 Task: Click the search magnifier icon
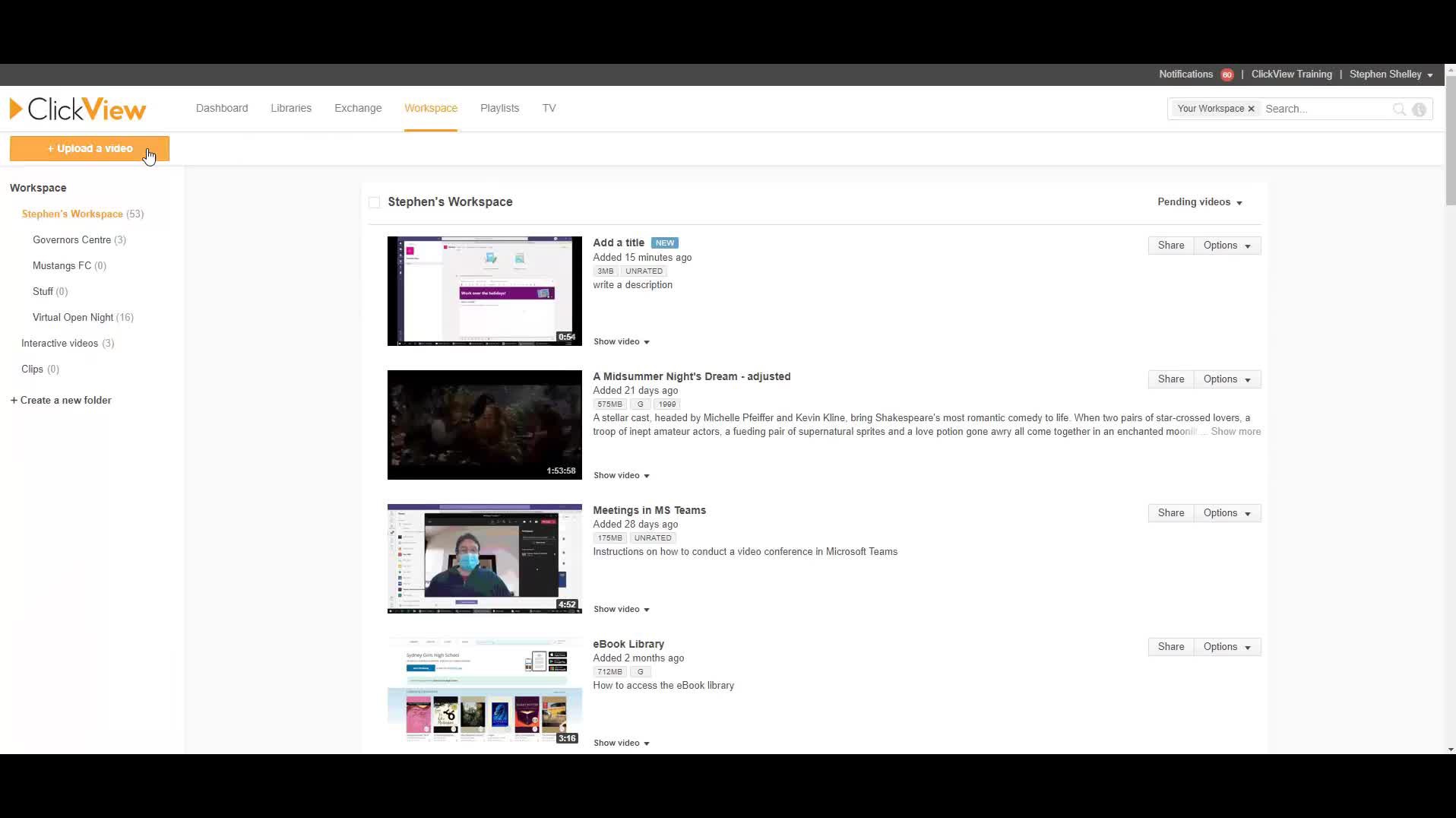click(1399, 109)
